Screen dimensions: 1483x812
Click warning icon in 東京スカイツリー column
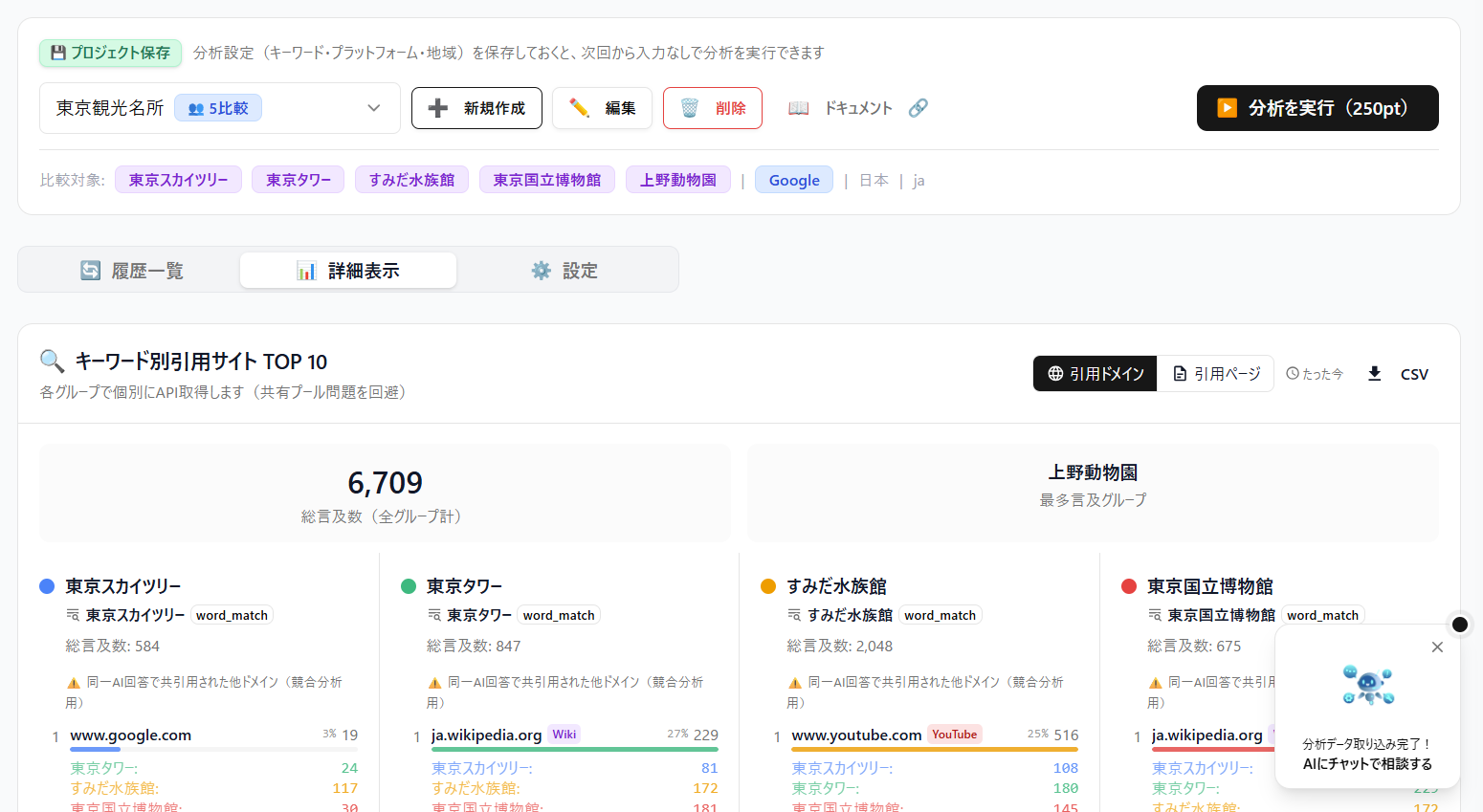[x=74, y=683]
